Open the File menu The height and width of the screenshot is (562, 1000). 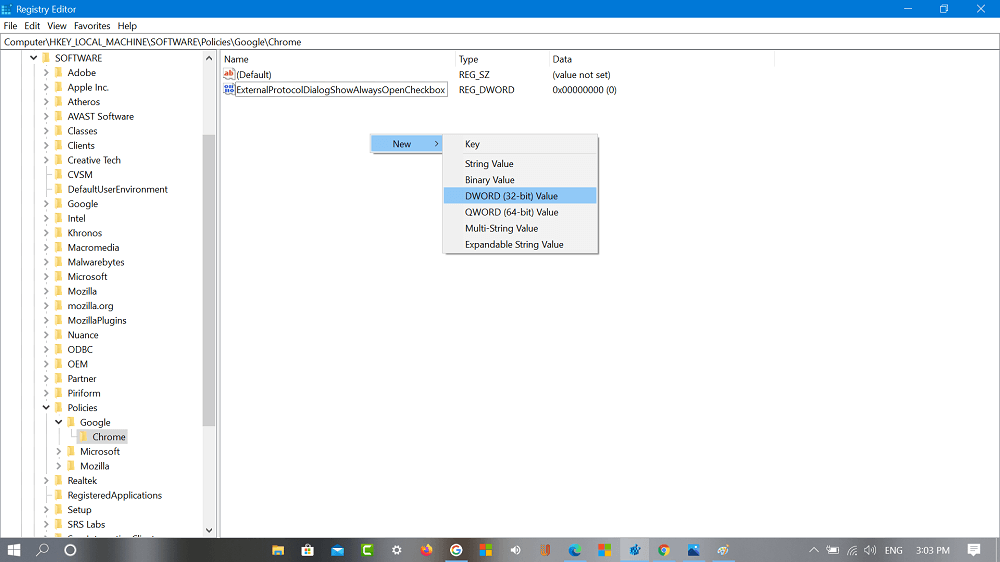[10, 26]
